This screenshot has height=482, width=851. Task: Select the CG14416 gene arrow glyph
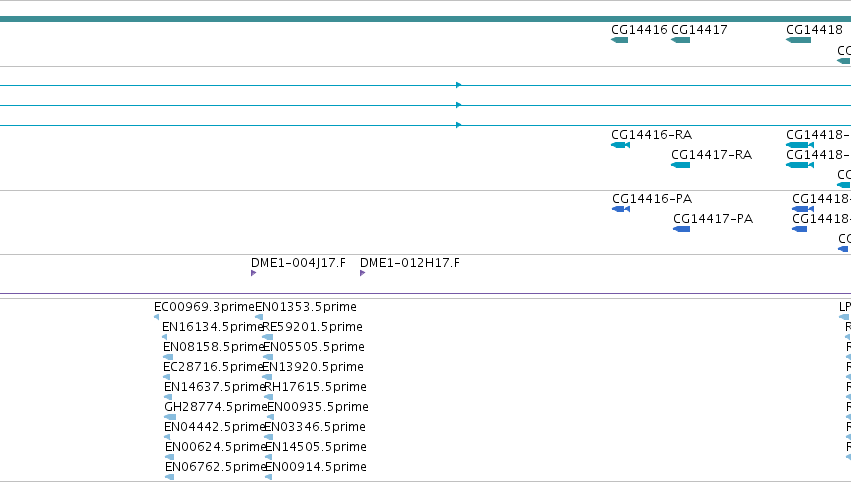(x=619, y=40)
